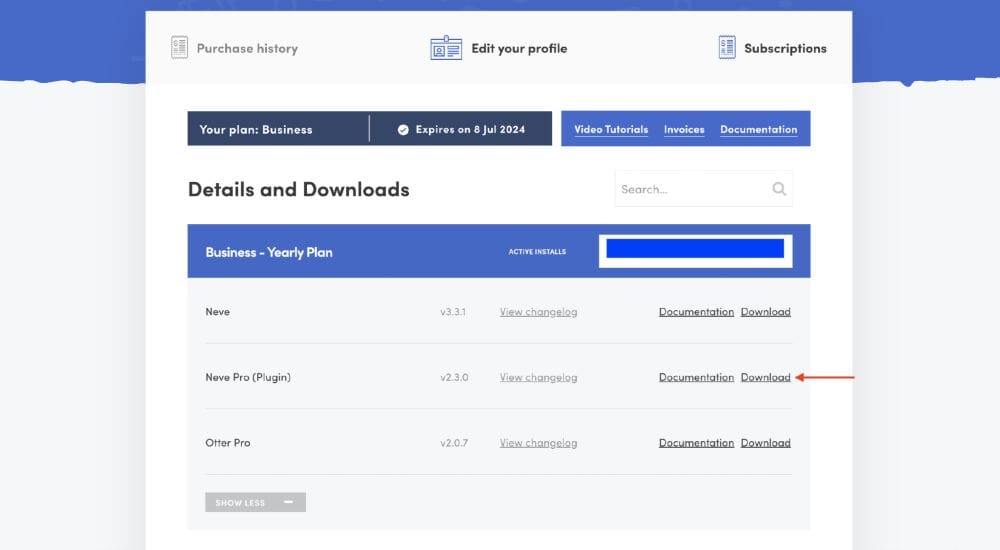Viewport: 1000px width, 550px height.
Task: Open the Invoices link
Action: click(684, 130)
